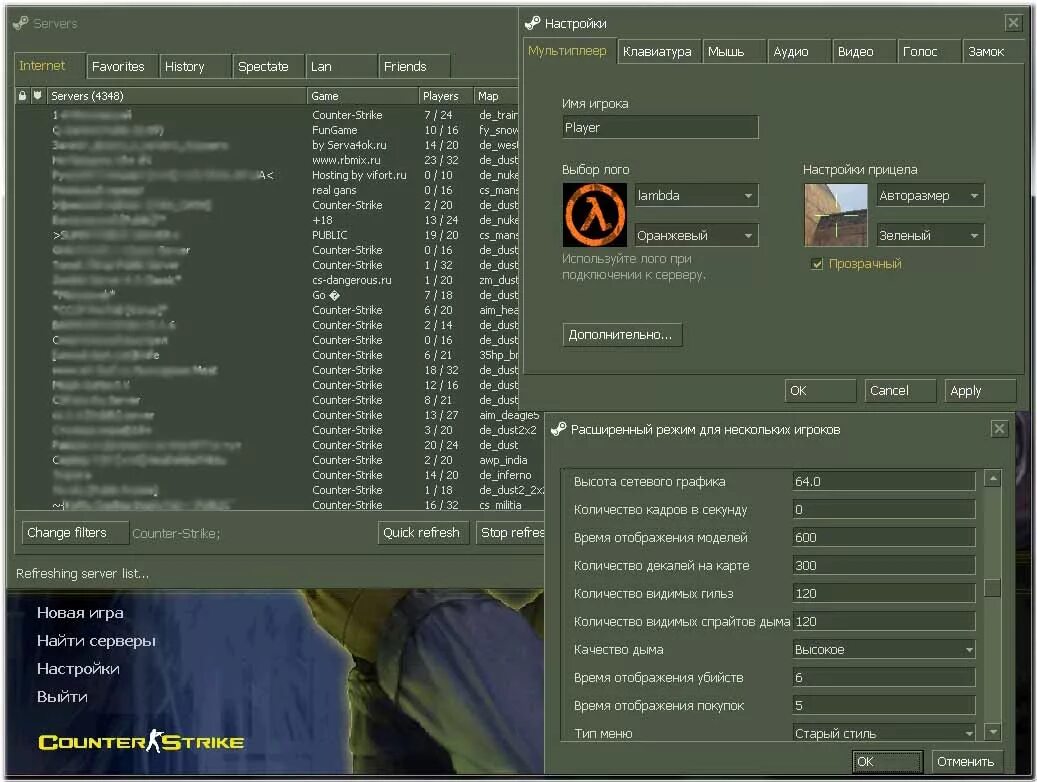The height and width of the screenshot is (782, 1037).
Task: Click the Количество видимых гильз field
Action: coord(884,593)
